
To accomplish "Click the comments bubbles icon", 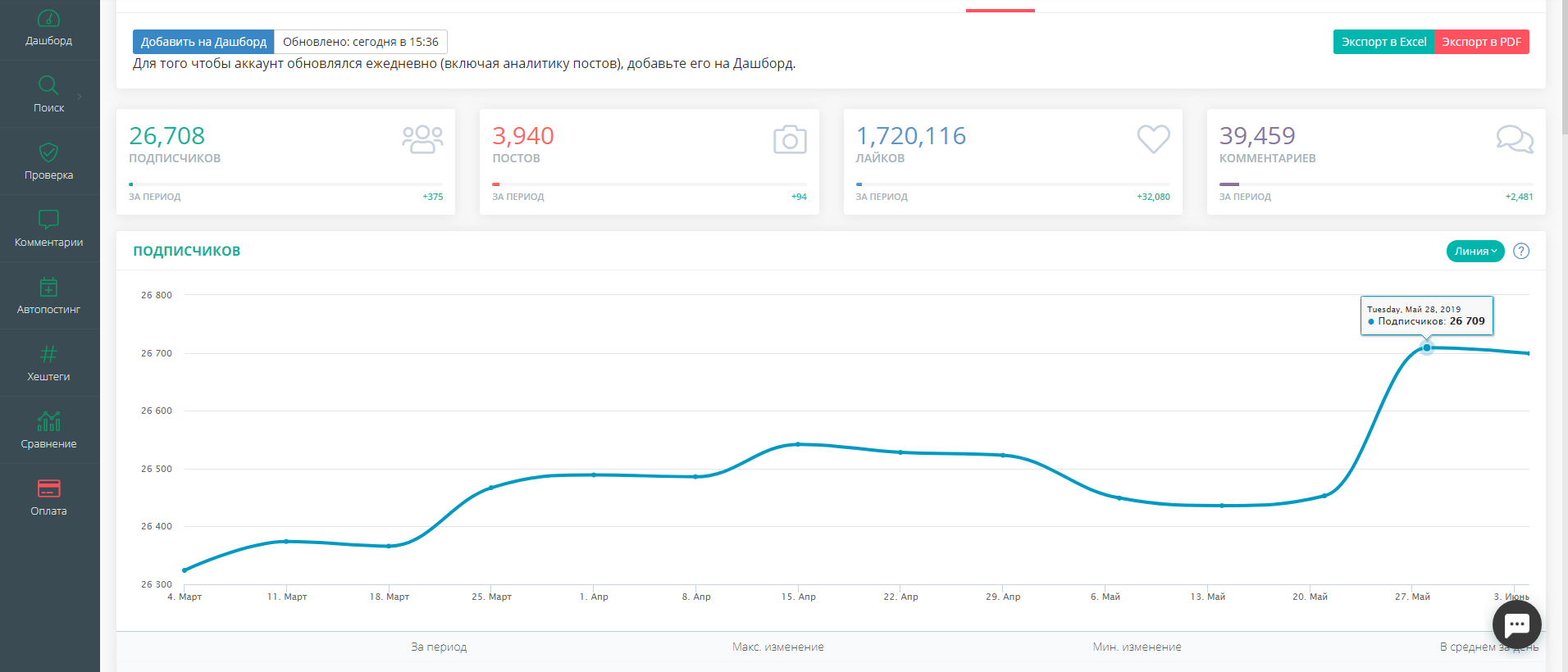I will [1515, 138].
